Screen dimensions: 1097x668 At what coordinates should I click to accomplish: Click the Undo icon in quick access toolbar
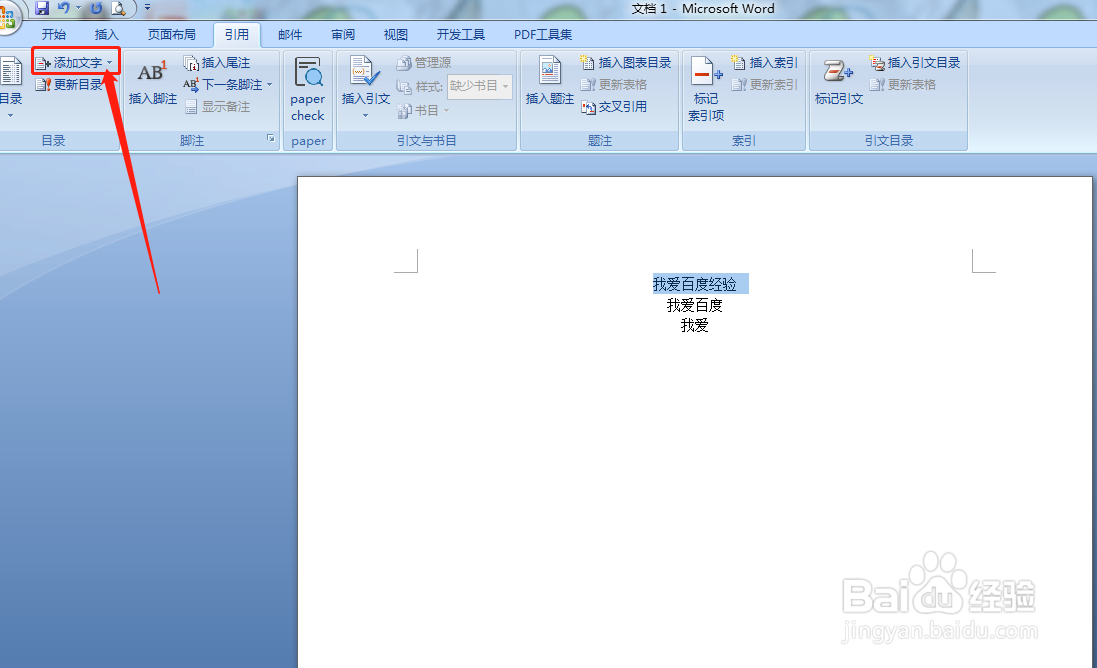coord(64,8)
